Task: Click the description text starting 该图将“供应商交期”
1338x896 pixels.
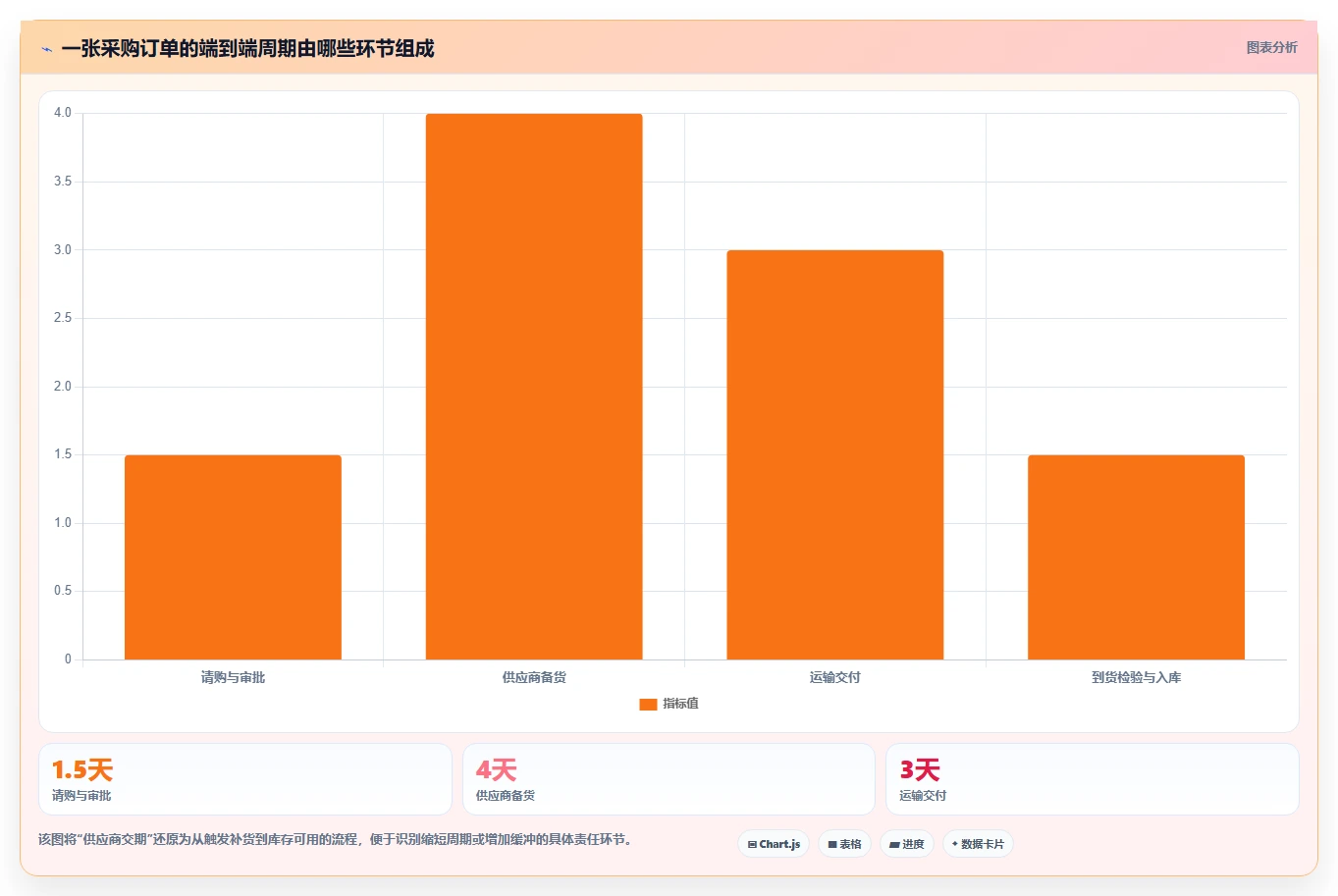Action: (x=338, y=840)
